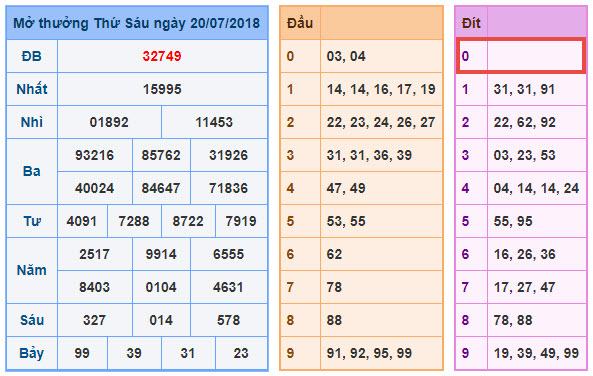Click Đít row values '55, 95'

513,221
